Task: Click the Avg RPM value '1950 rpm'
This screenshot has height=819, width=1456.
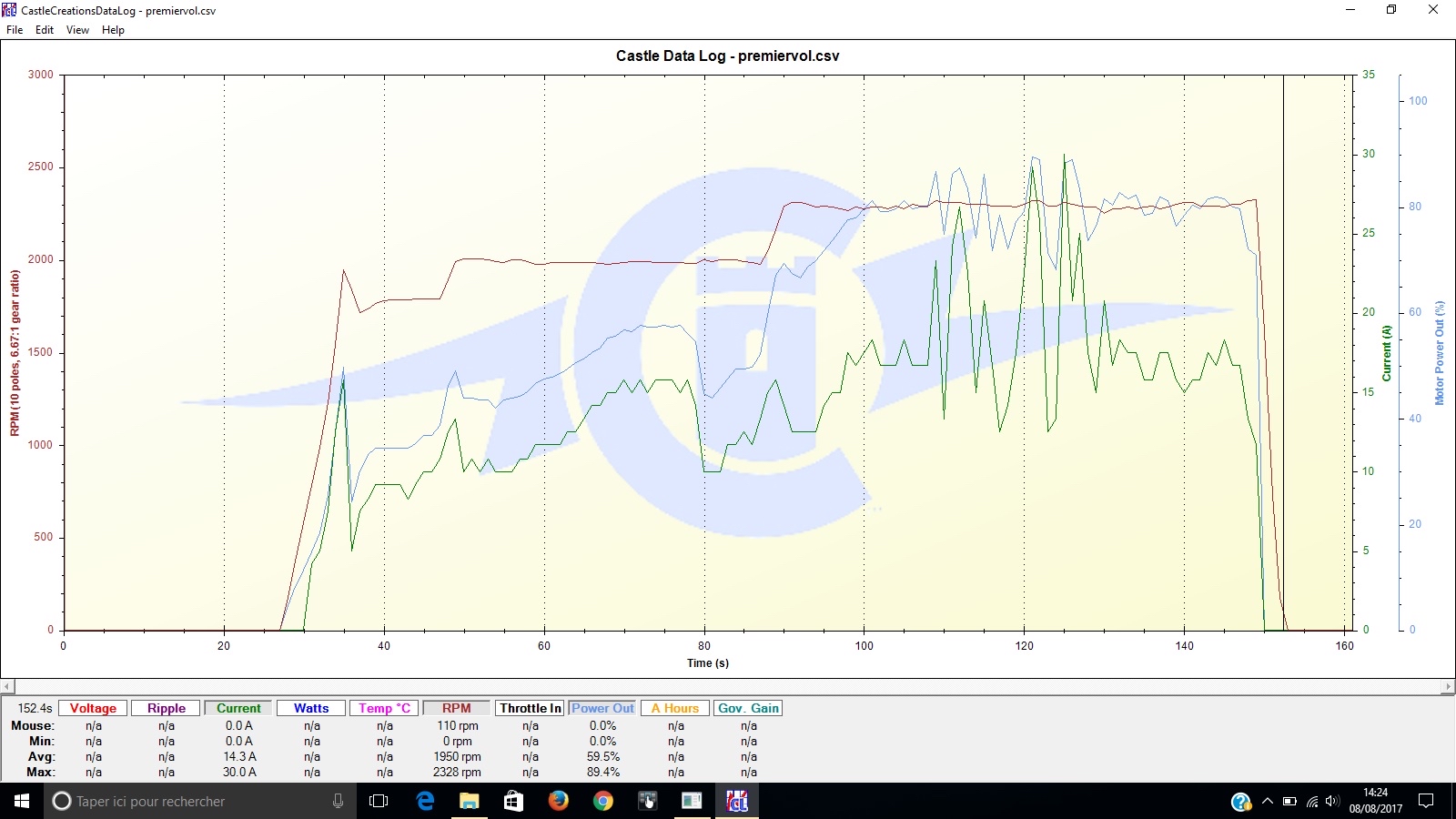Action: click(457, 756)
